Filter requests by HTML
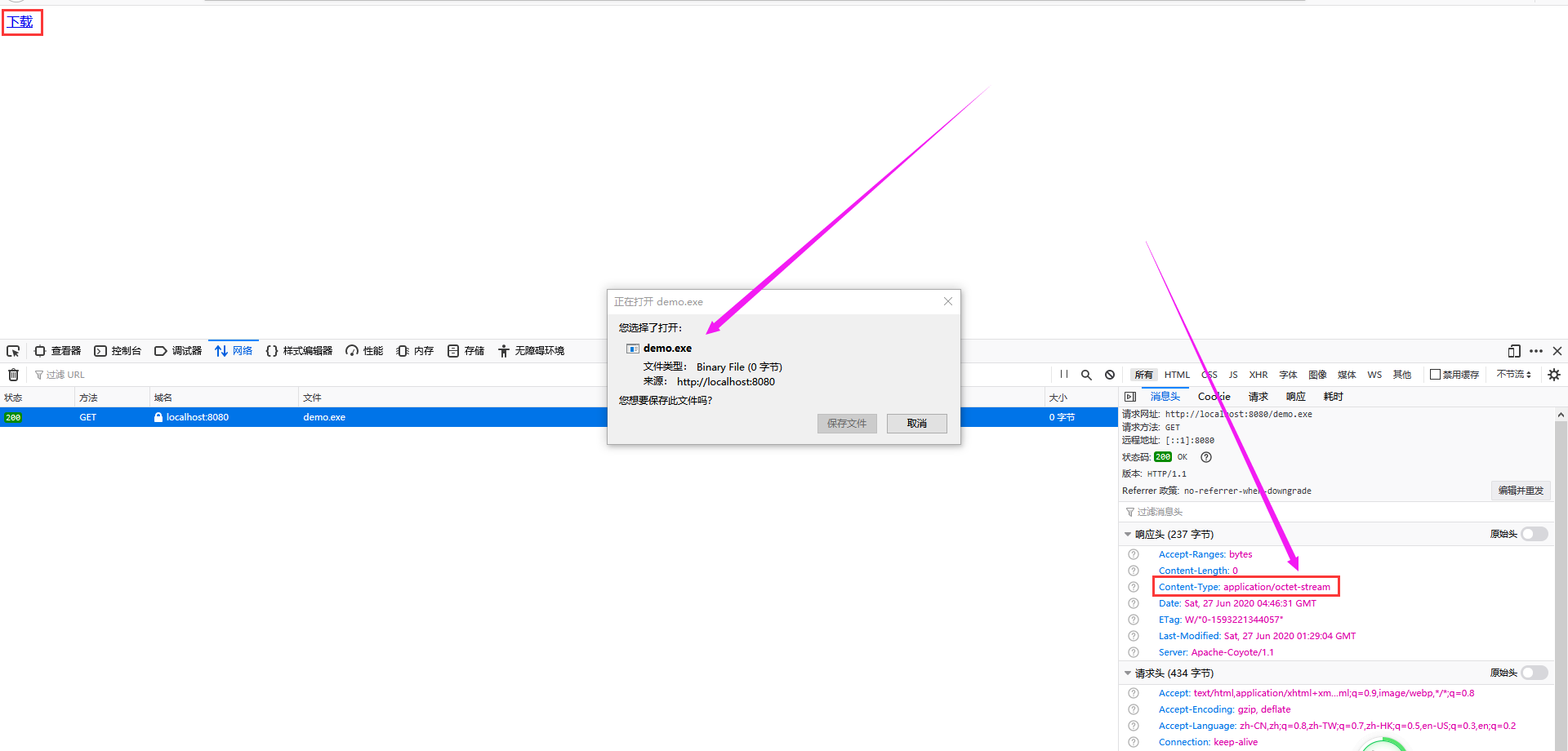 [1177, 375]
